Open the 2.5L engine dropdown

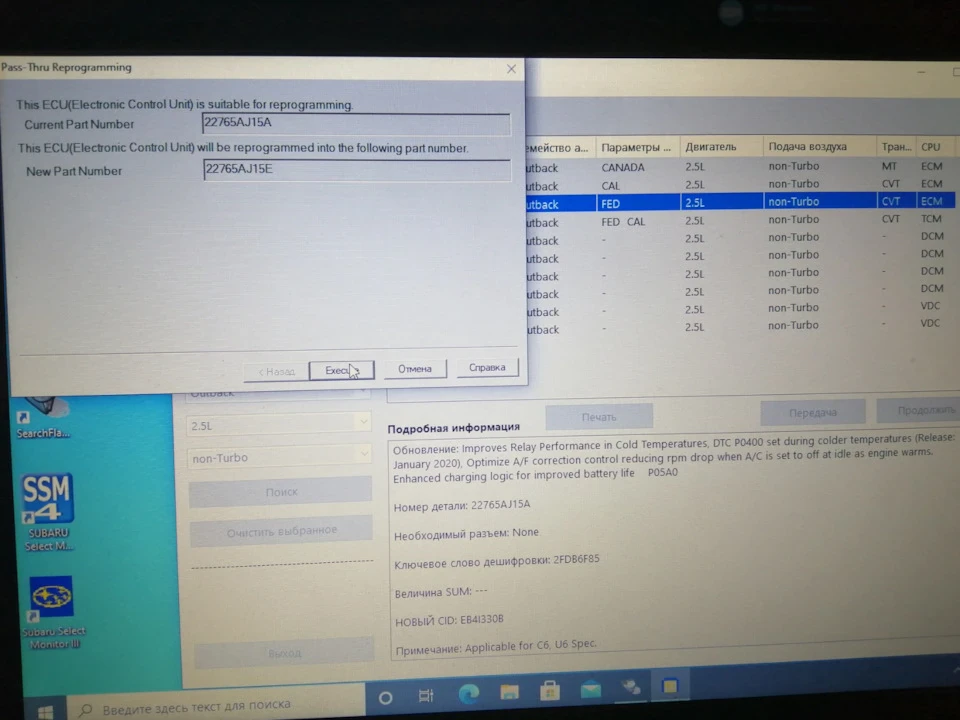(279, 425)
